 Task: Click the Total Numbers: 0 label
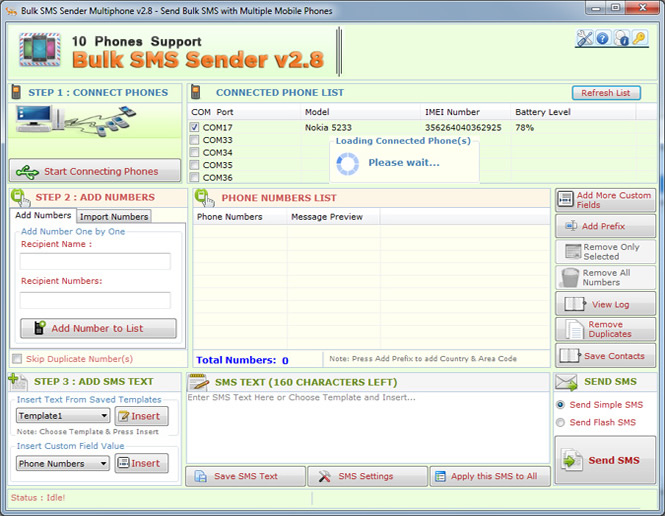click(x=242, y=360)
